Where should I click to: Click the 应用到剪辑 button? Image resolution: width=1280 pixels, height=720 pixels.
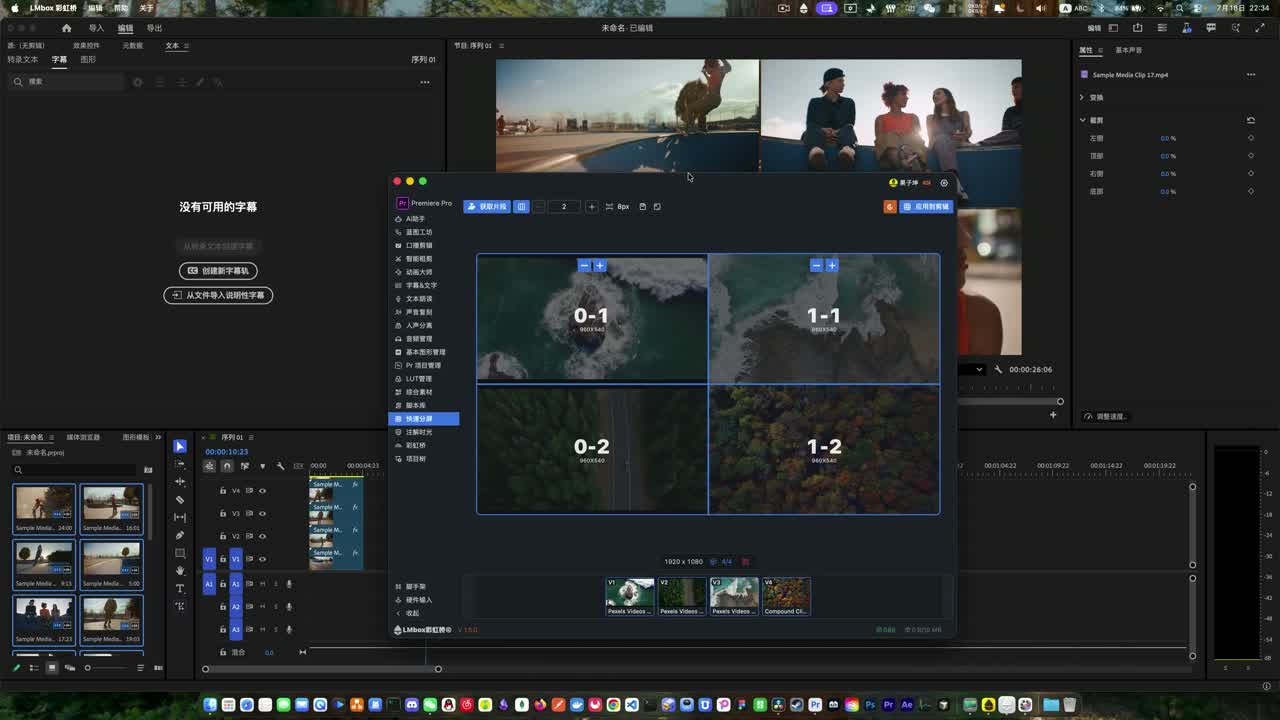(926, 207)
